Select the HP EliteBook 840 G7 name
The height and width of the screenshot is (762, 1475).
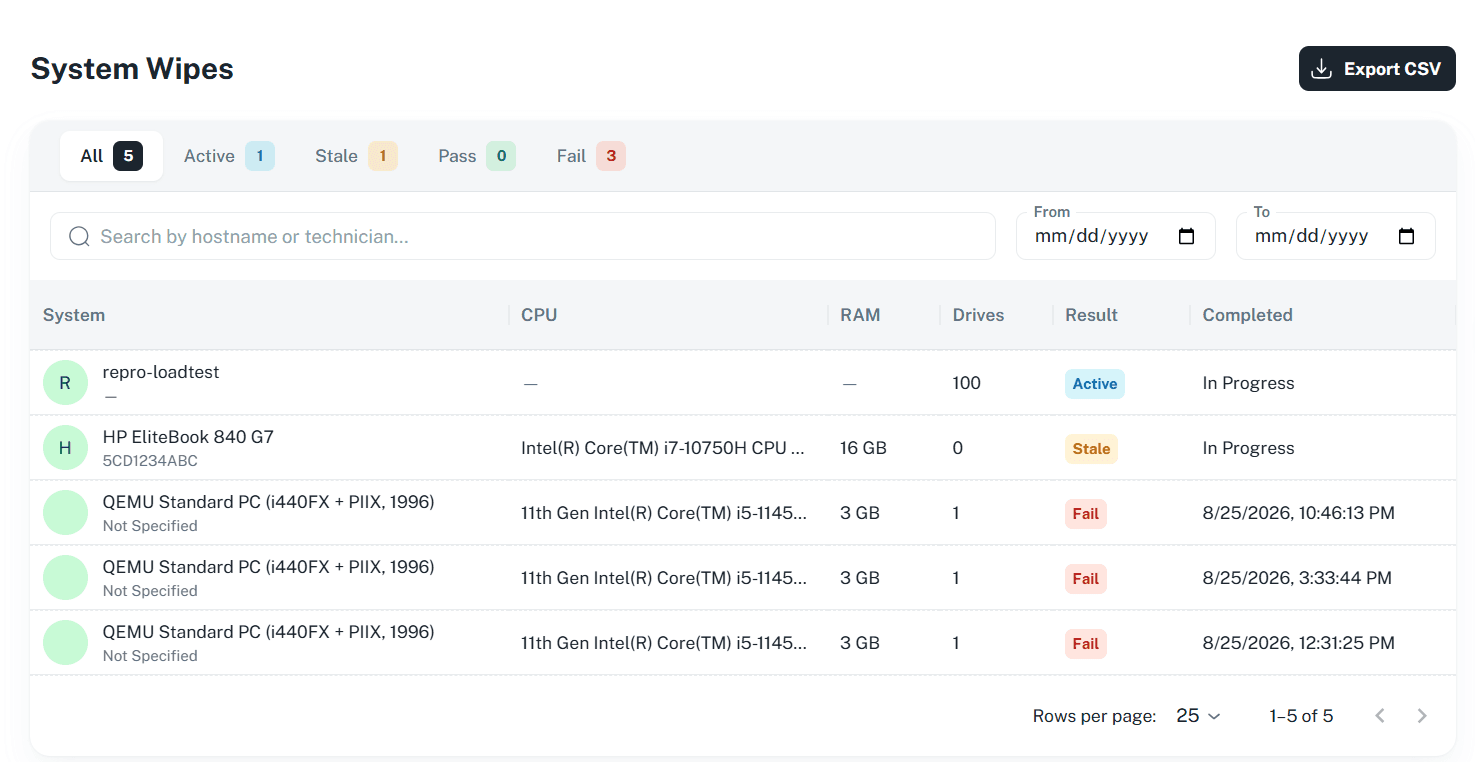(188, 437)
